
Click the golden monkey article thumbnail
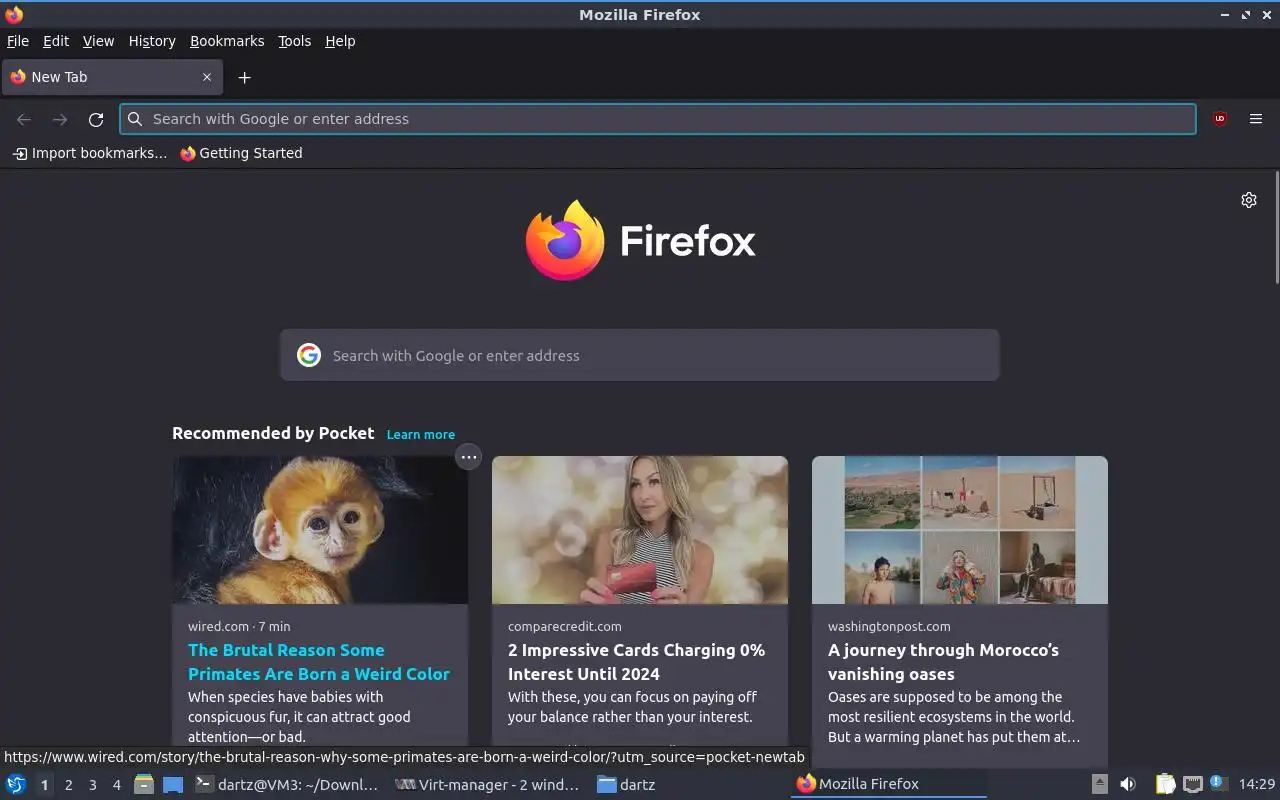pos(320,530)
